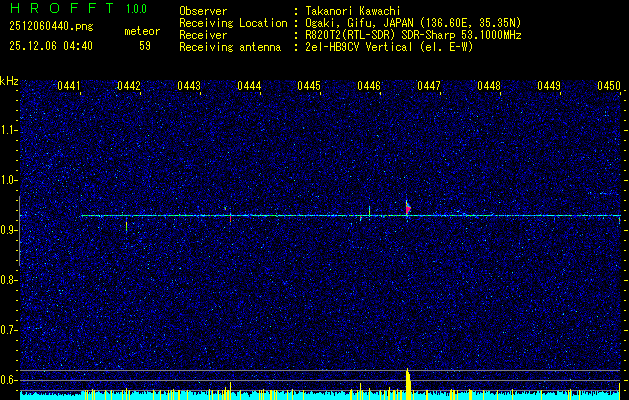The image size is (629, 400).
Task: Click the receiver R820T2(RTL-SDR) text
Action: click(352, 35)
